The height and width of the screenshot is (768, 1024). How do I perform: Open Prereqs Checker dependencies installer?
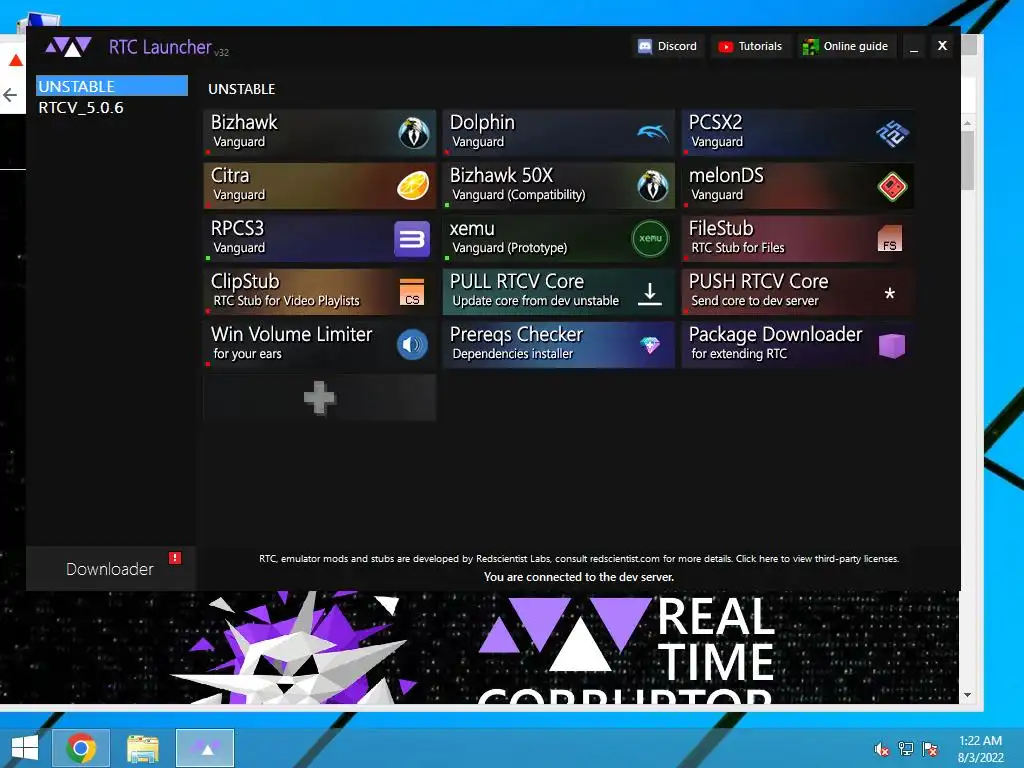[x=558, y=345]
